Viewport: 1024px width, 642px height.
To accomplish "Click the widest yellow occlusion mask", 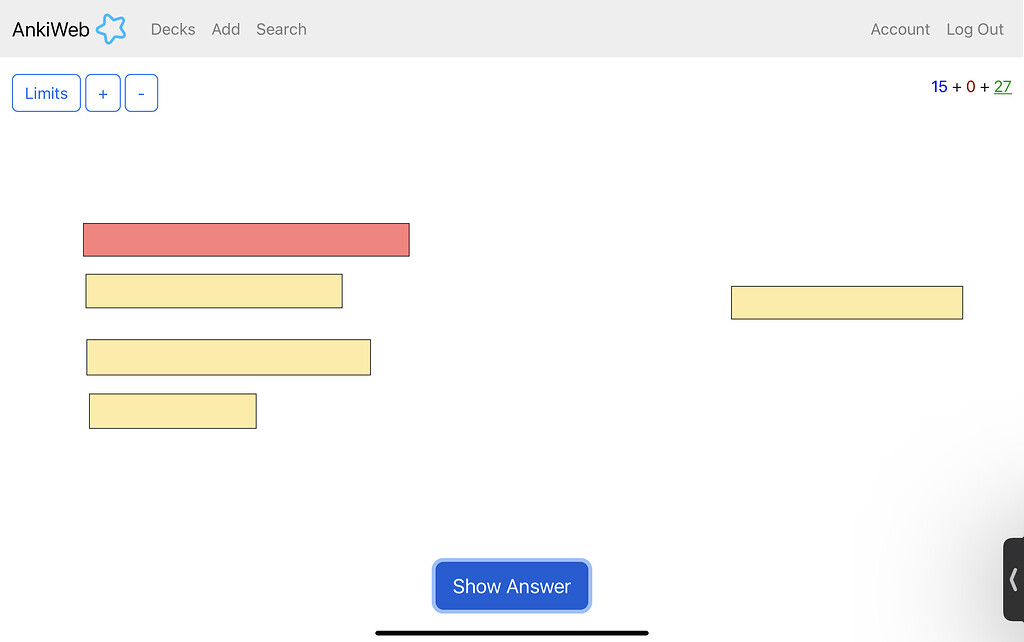I will 228,357.
